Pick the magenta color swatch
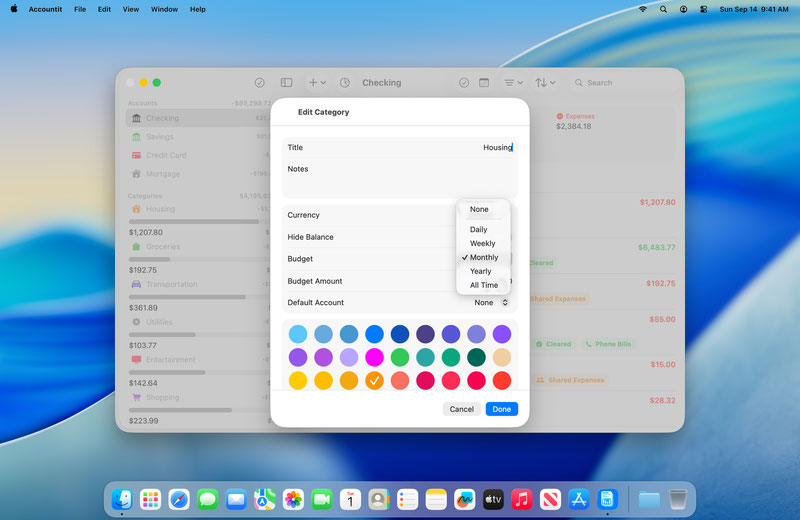800x520 pixels. click(x=374, y=357)
